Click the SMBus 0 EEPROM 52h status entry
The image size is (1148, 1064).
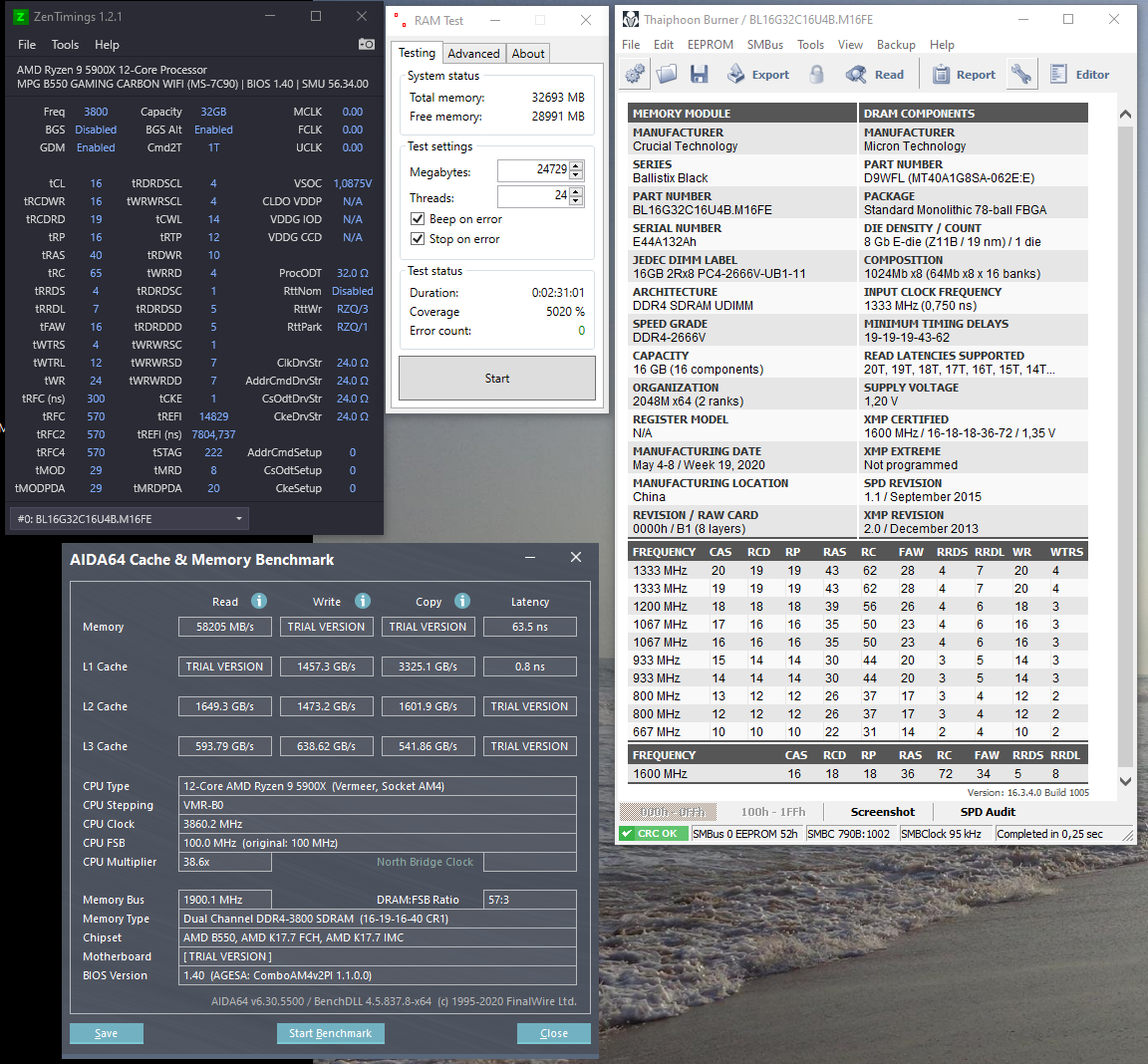click(744, 834)
